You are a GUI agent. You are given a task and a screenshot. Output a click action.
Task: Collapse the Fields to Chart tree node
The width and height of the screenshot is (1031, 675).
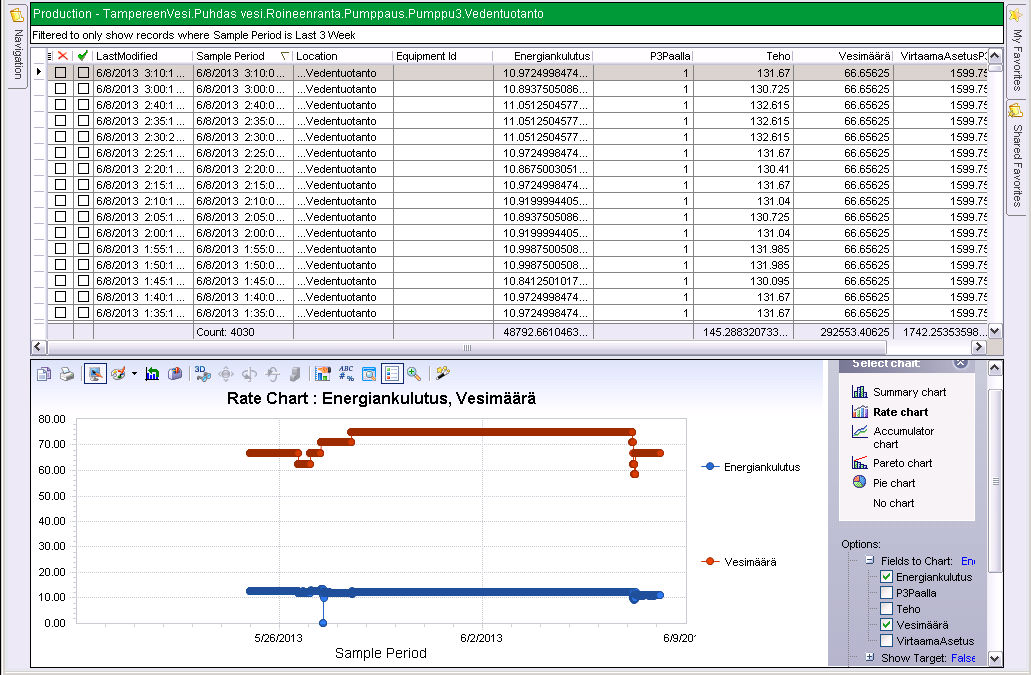869,561
